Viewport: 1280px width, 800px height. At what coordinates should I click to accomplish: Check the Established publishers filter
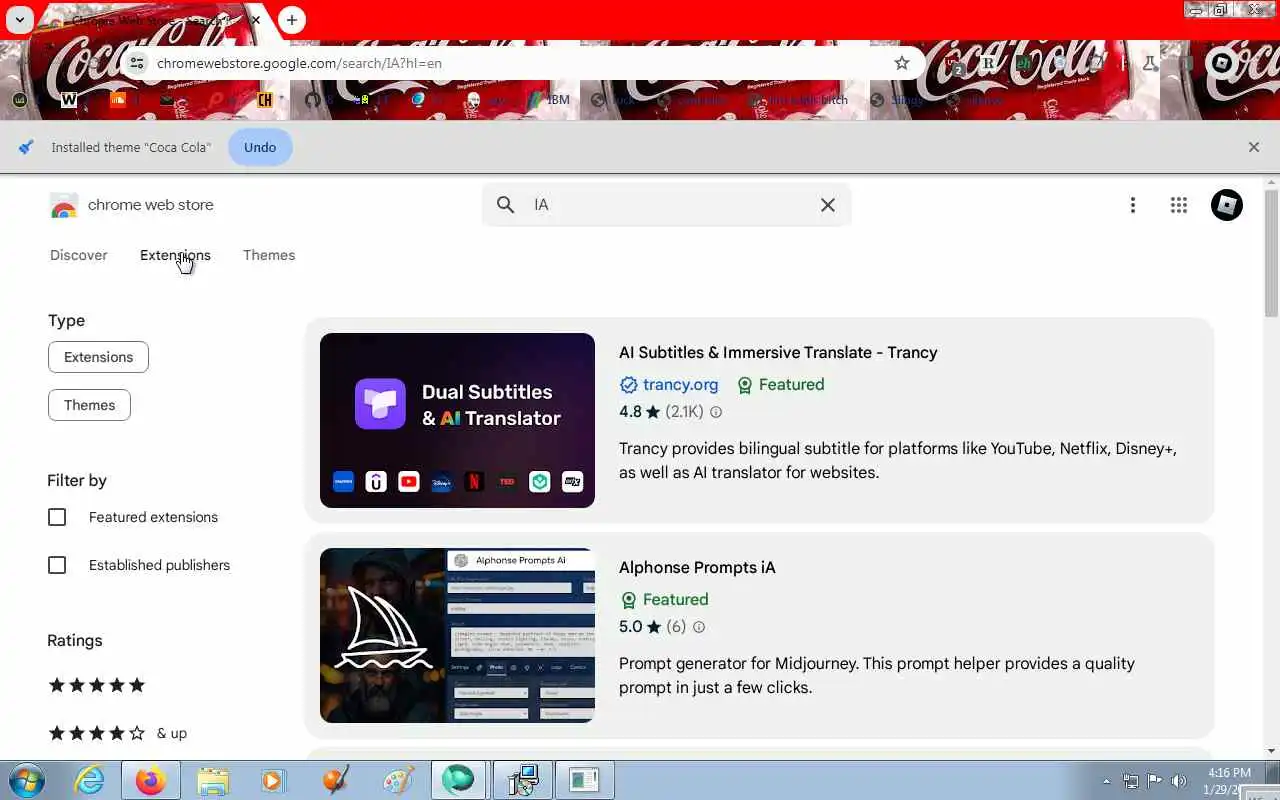point(57,565)
